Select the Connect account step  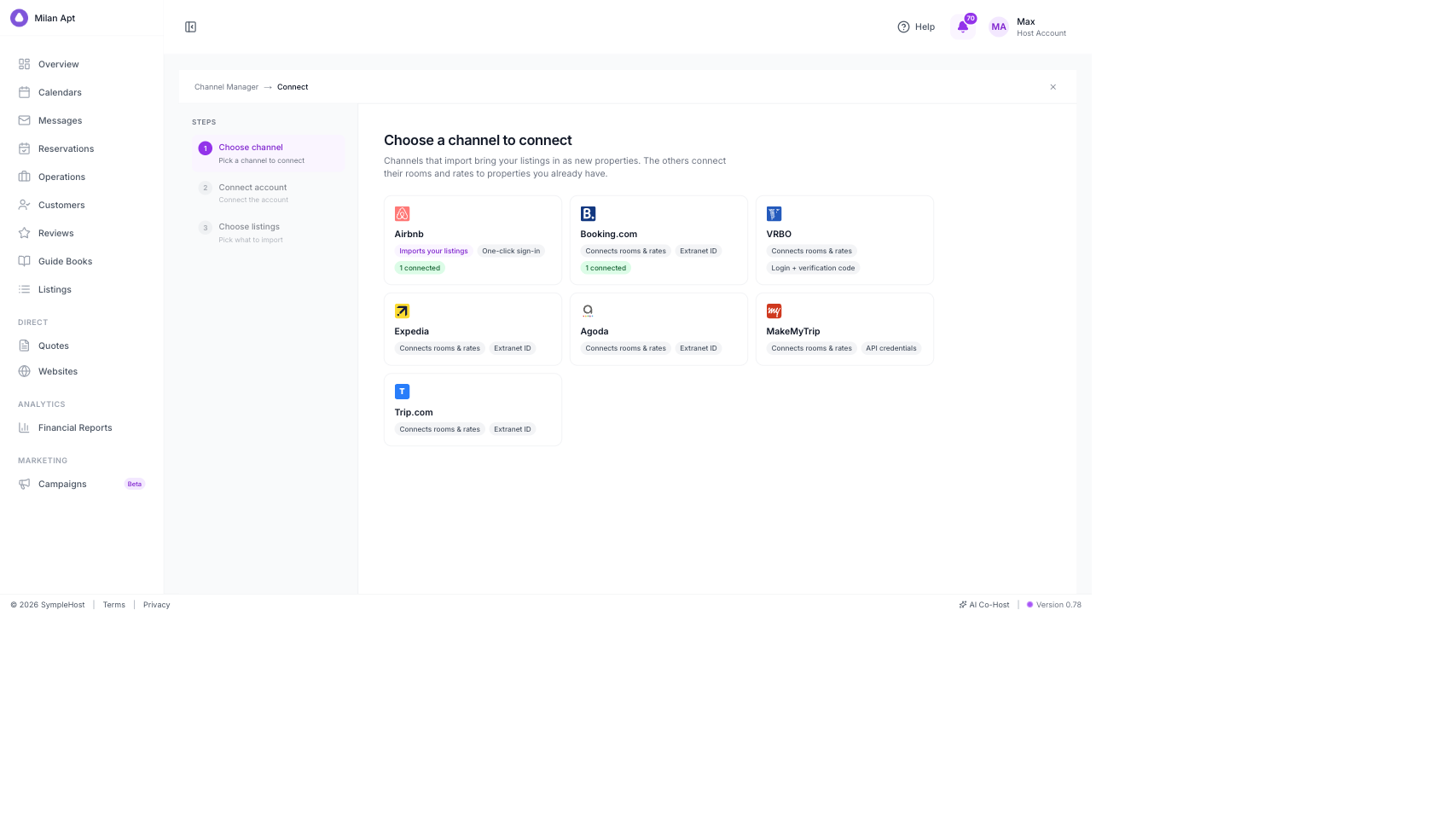pyautogui.click(x=269, y=193)
